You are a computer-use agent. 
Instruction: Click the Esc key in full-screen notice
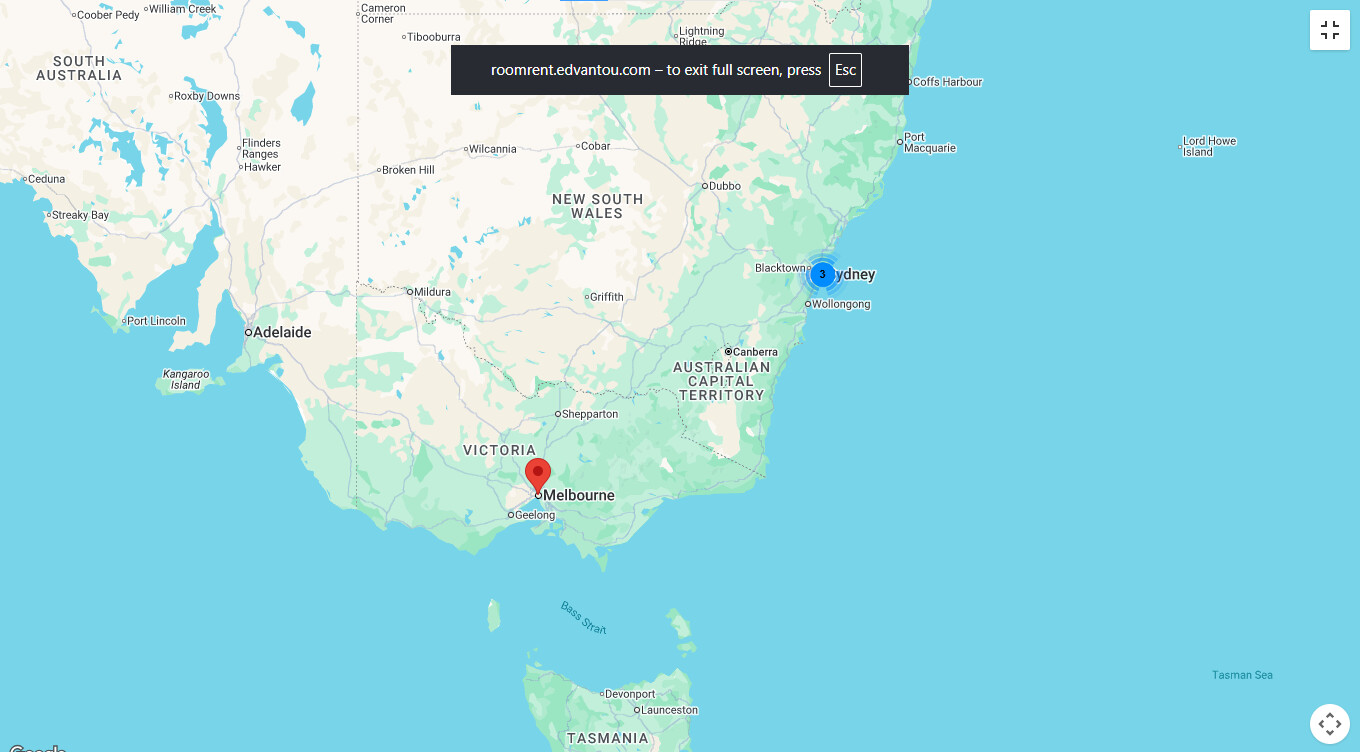coord(845,70)
